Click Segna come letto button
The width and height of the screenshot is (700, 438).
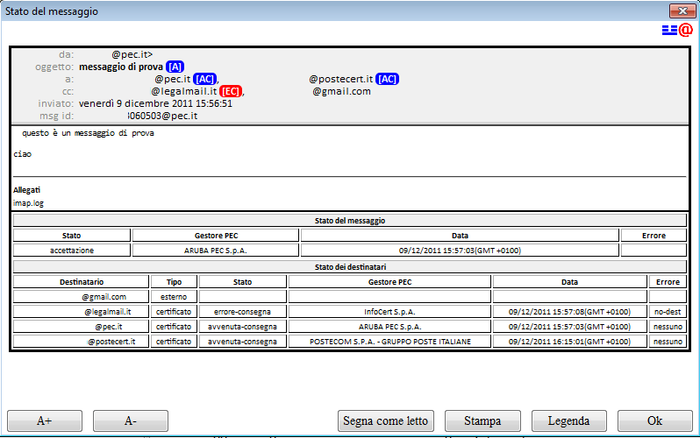click(x=386, y=421)
